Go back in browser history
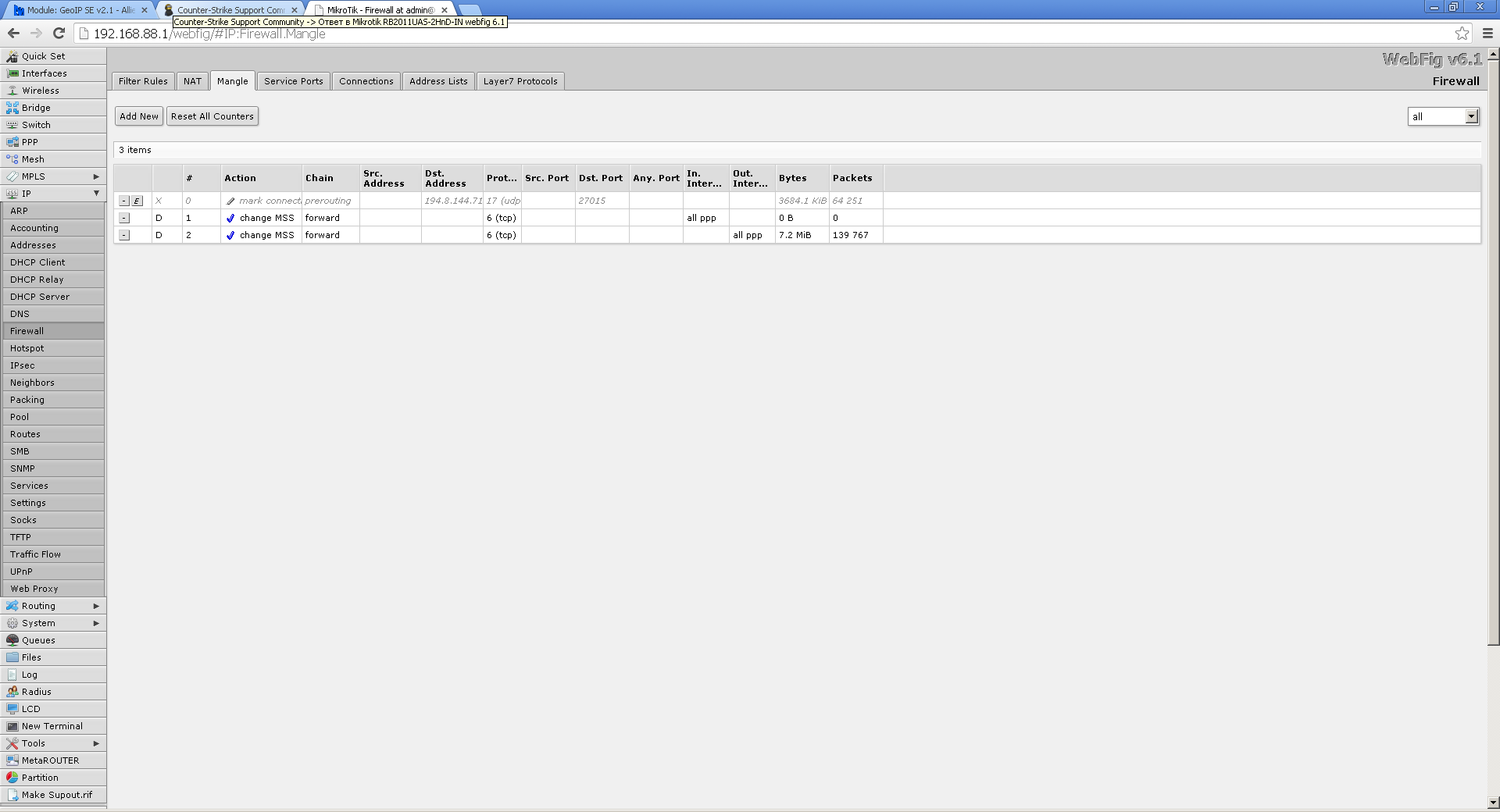This screenshot has width=1500, height=812. [13, 33]
